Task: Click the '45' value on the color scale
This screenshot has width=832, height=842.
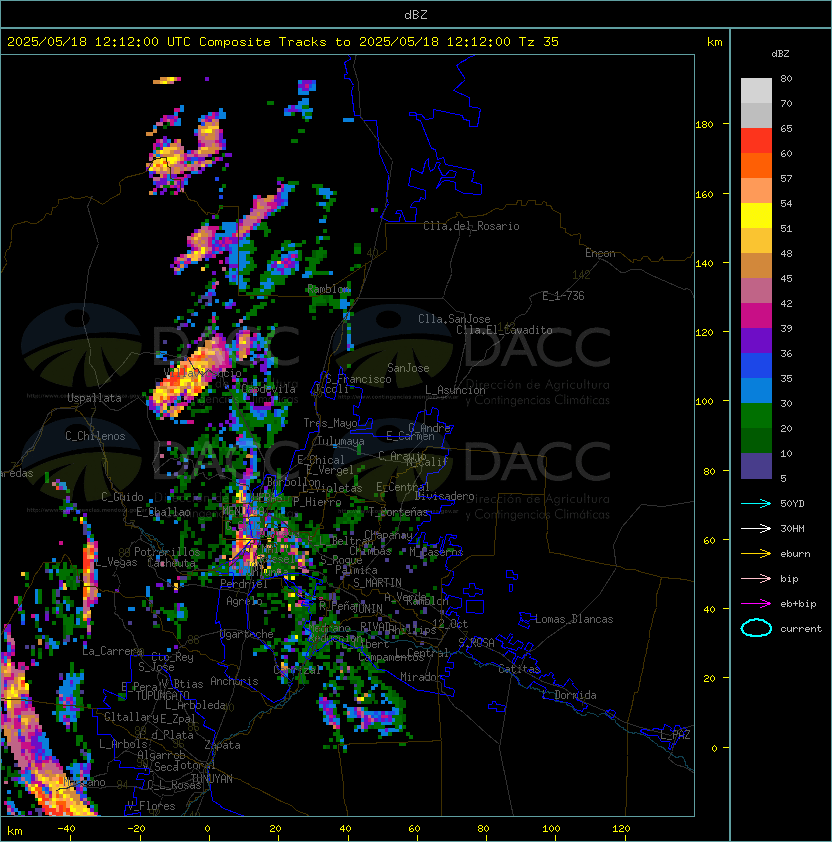Action: click(786, 278)
